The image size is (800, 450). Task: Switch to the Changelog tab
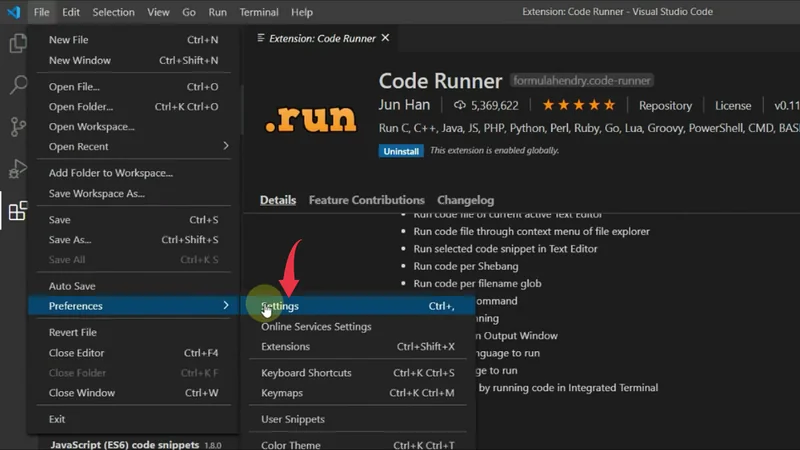click(465, 200)
